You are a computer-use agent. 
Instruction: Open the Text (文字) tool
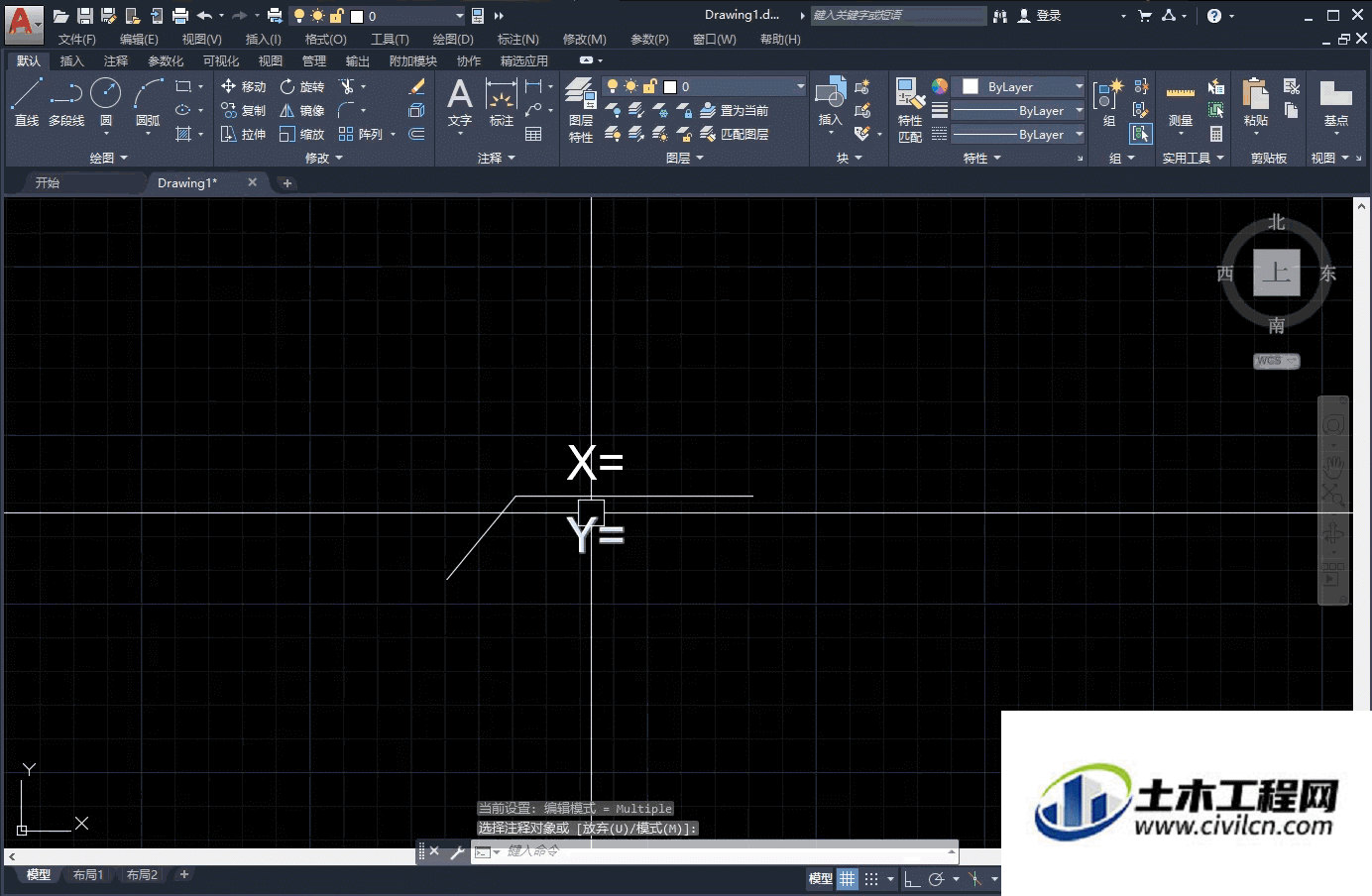coord(459,102)
